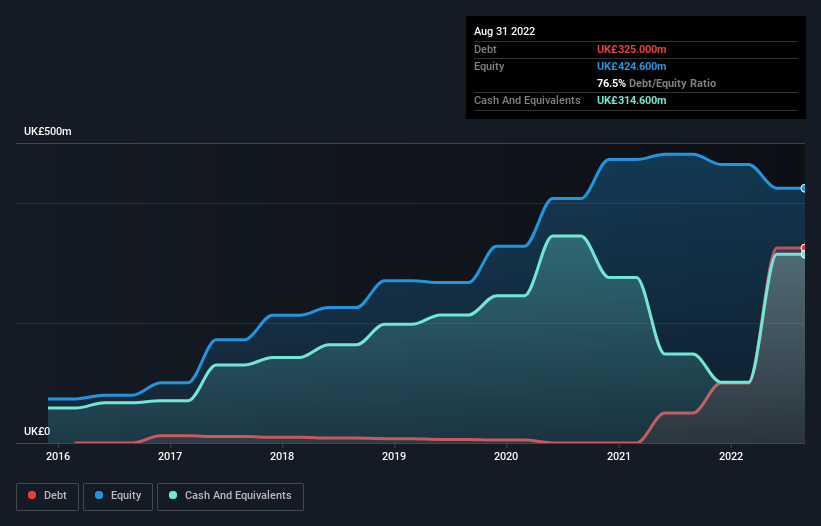Click the 2021 x-axis label

pos(619,456)
